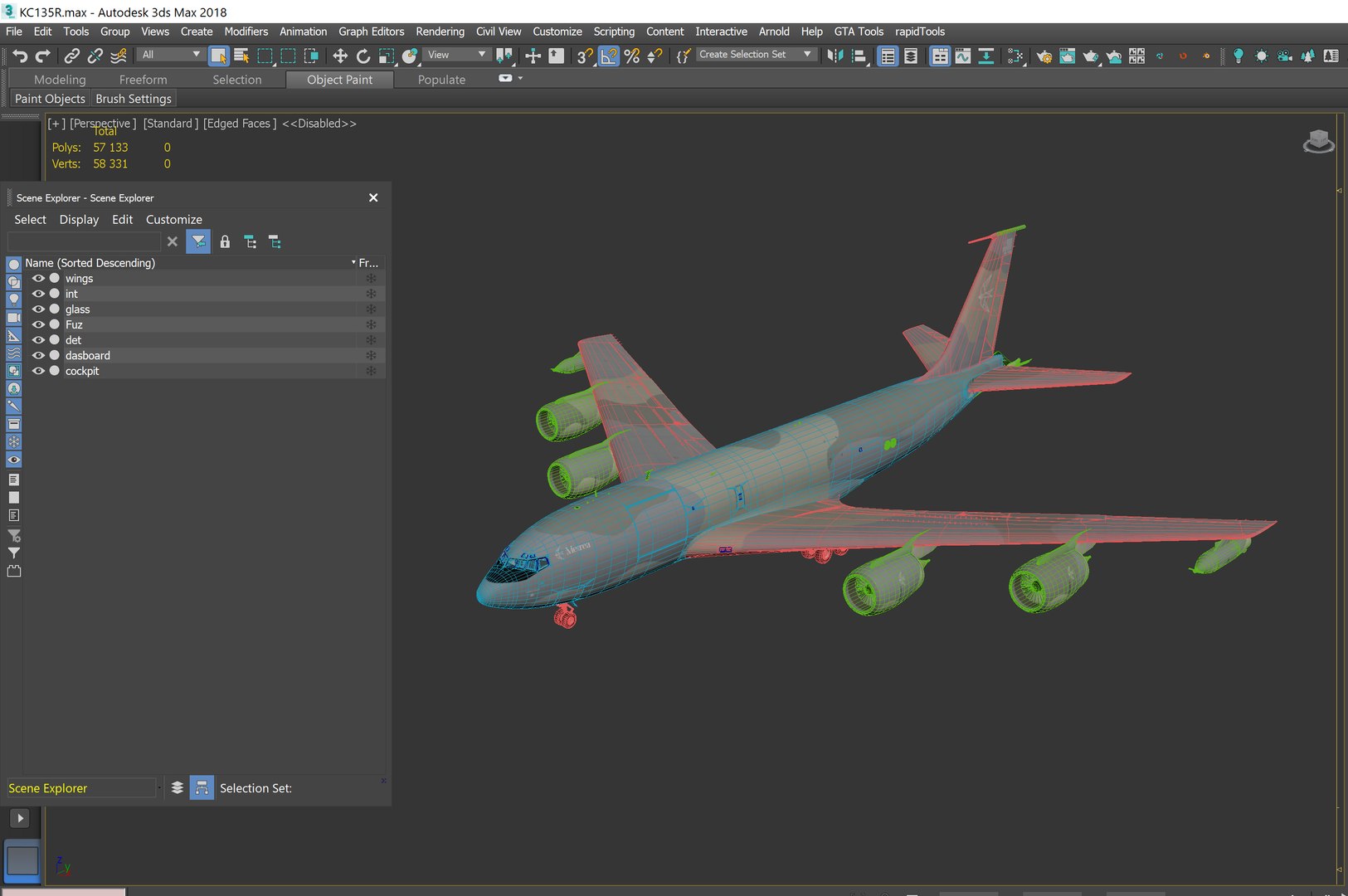
Task: Open the Scene Explorer workspace name dropdown
Action: (x=159, y=788)
